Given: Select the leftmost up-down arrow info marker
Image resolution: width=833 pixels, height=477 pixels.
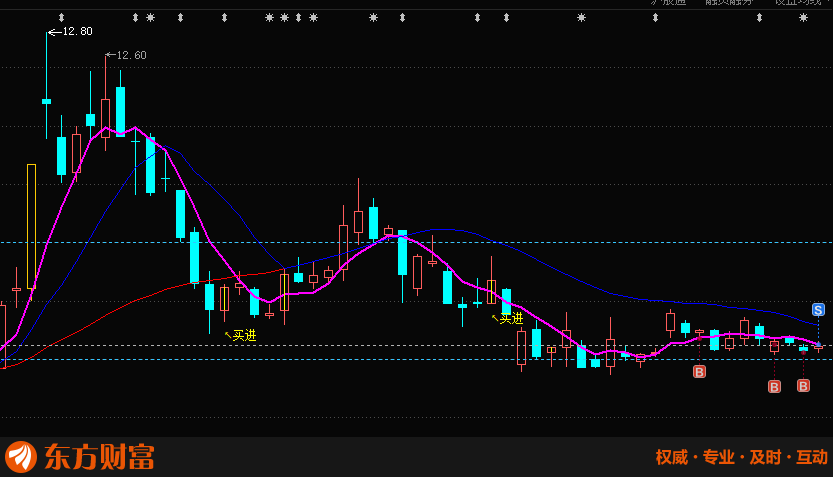Looking at the screenshot, I should click(x=61, y=18).
